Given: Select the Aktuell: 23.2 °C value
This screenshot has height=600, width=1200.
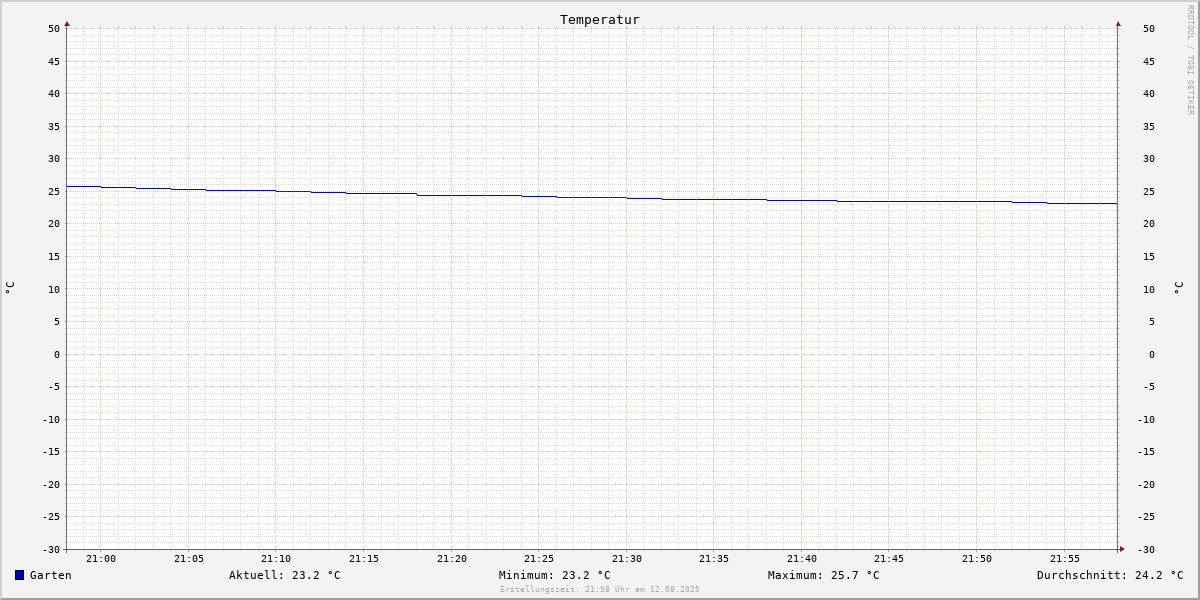Looking at the screenshot, I should pos(285,575).
